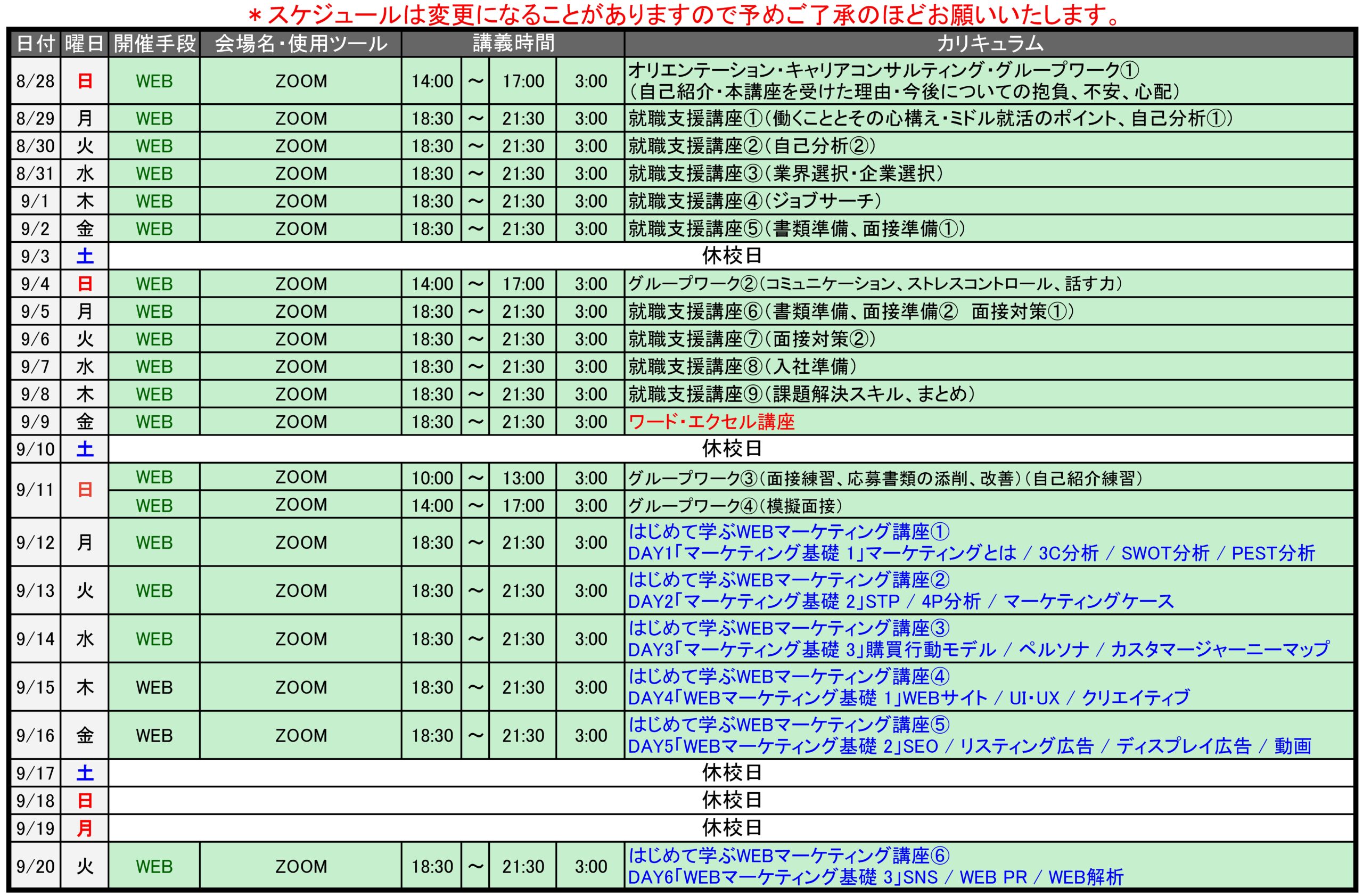The width and height of the screenshot is (1363, 896).
Task: Click the 曜日 column header
Action: (x=84, y=44)
